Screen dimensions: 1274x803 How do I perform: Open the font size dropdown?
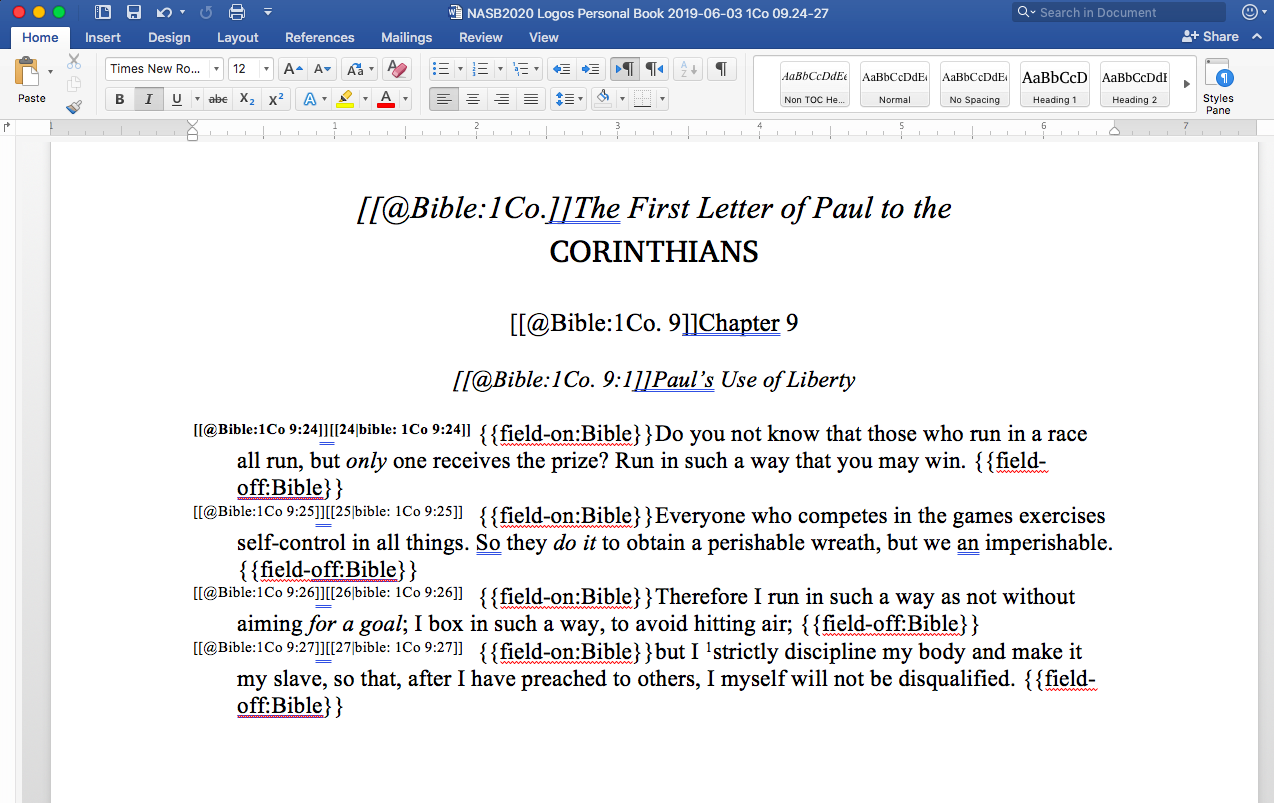(x=266, y=69)
